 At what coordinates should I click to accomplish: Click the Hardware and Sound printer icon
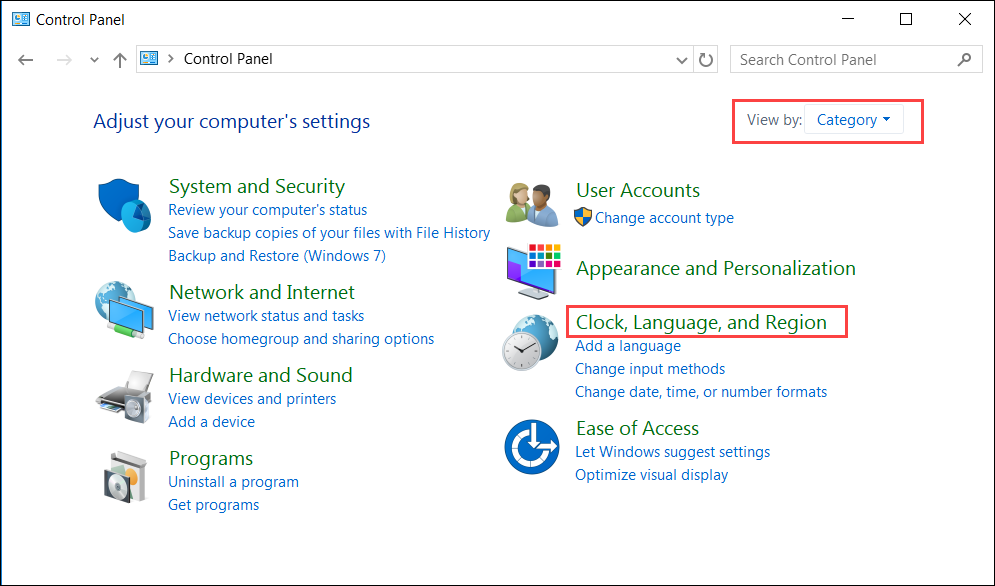pyautogui.click(x=124, y=392)
